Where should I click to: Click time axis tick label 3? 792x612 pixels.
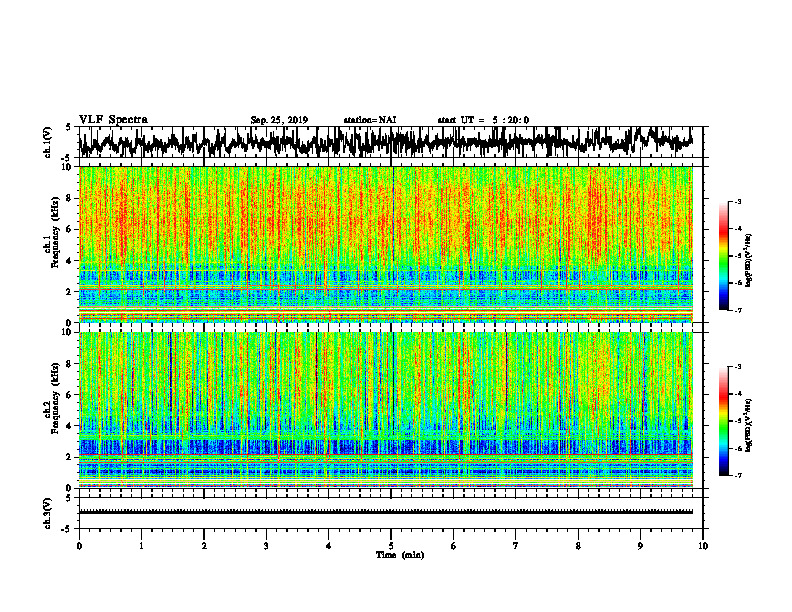[x=266, y=546]
